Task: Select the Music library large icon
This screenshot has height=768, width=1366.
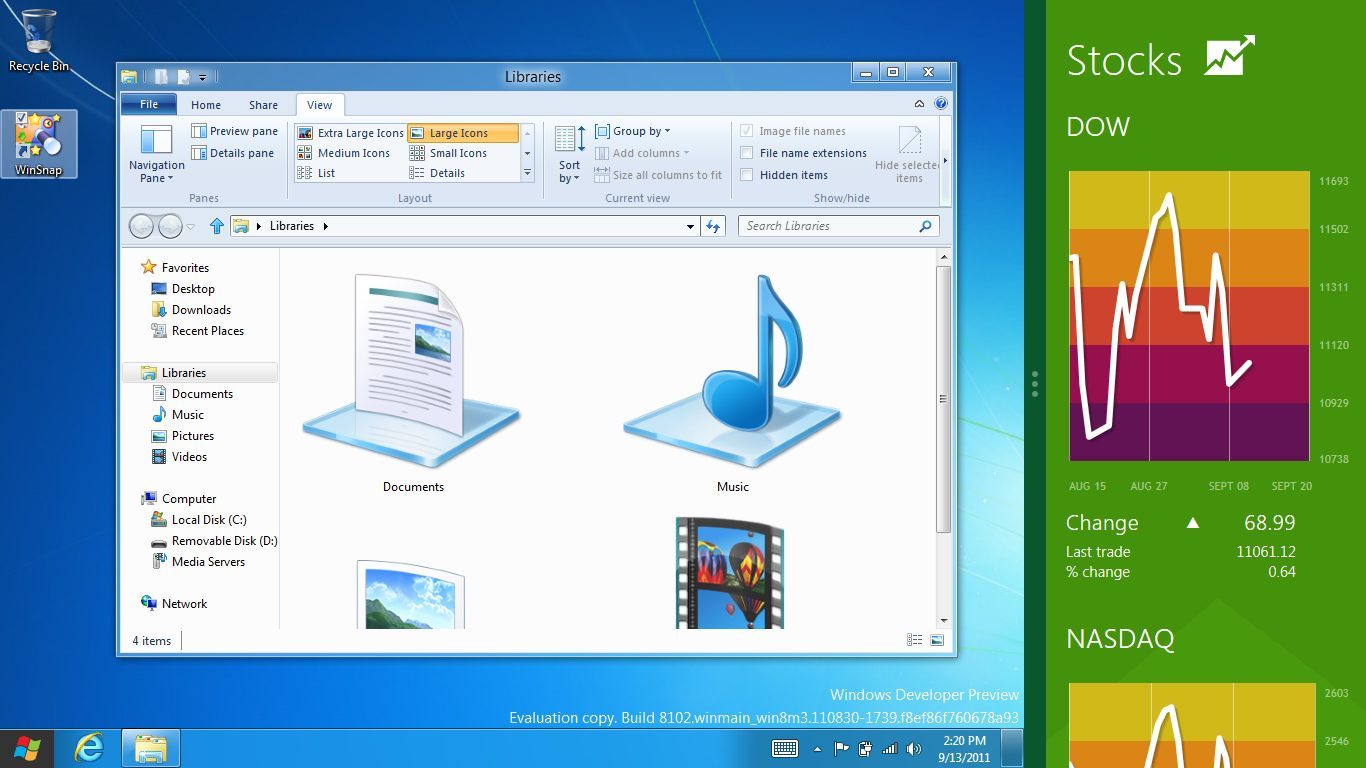Action: click(x=732, y=372)
